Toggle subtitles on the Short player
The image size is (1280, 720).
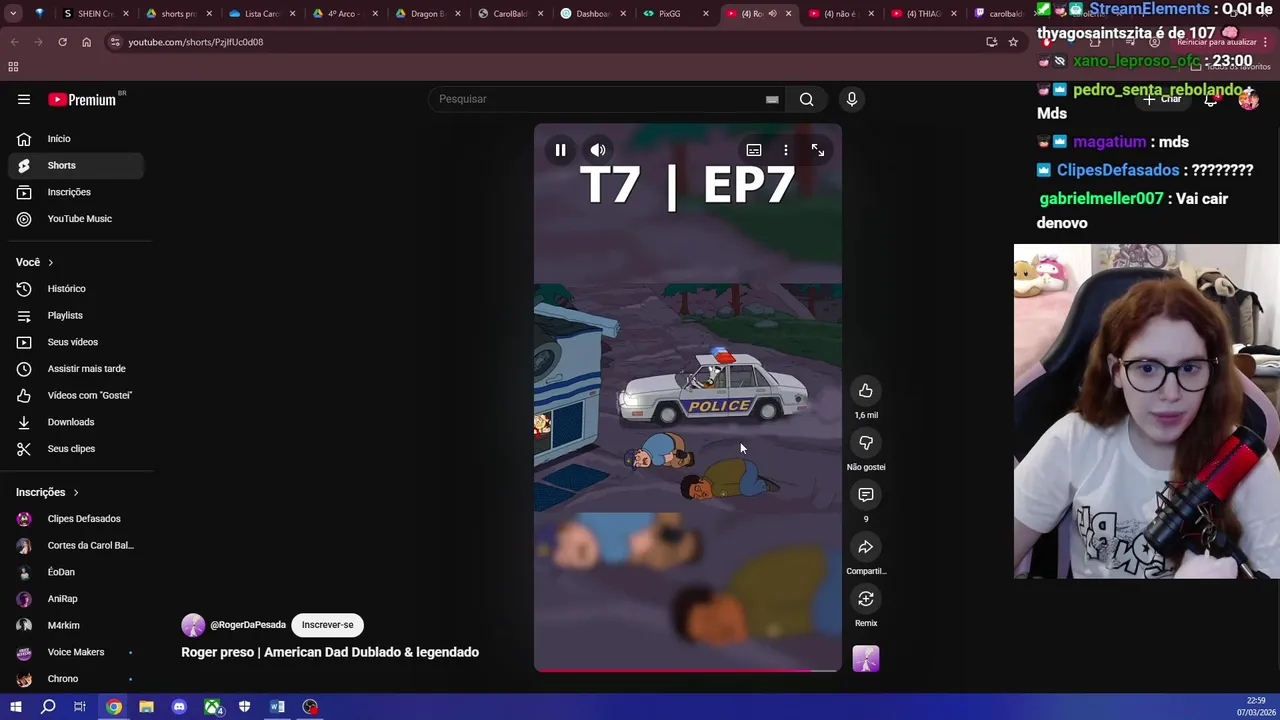click(x=754, y=150)
